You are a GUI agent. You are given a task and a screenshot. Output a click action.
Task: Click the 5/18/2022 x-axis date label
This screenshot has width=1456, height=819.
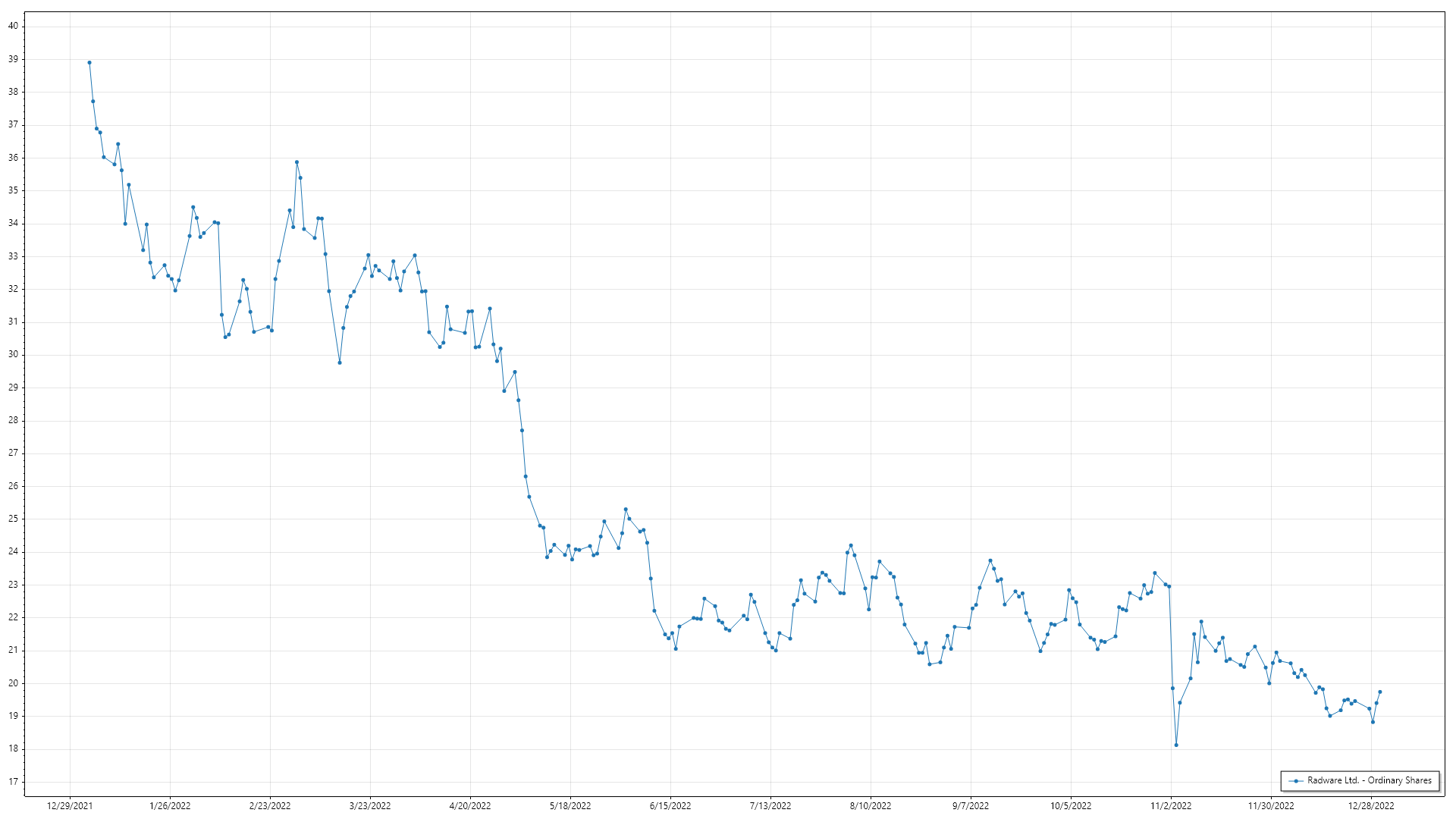pos(570,806)
